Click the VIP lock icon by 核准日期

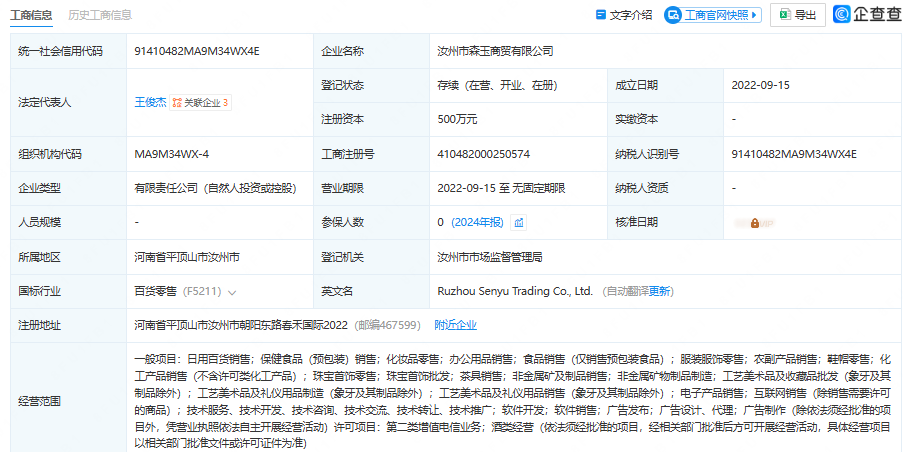click(x=754, y=222)
